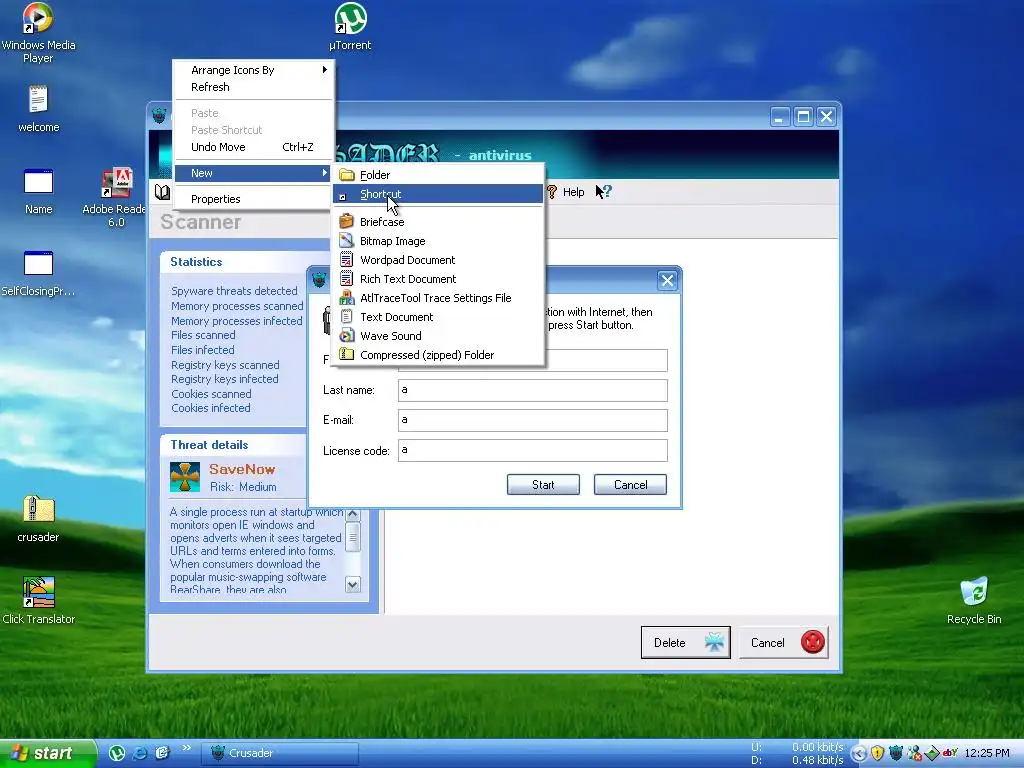This screenshot has height=768, width=1024.
Task: Click threat description scroll up arrow
Action: (x=353, y=514)
